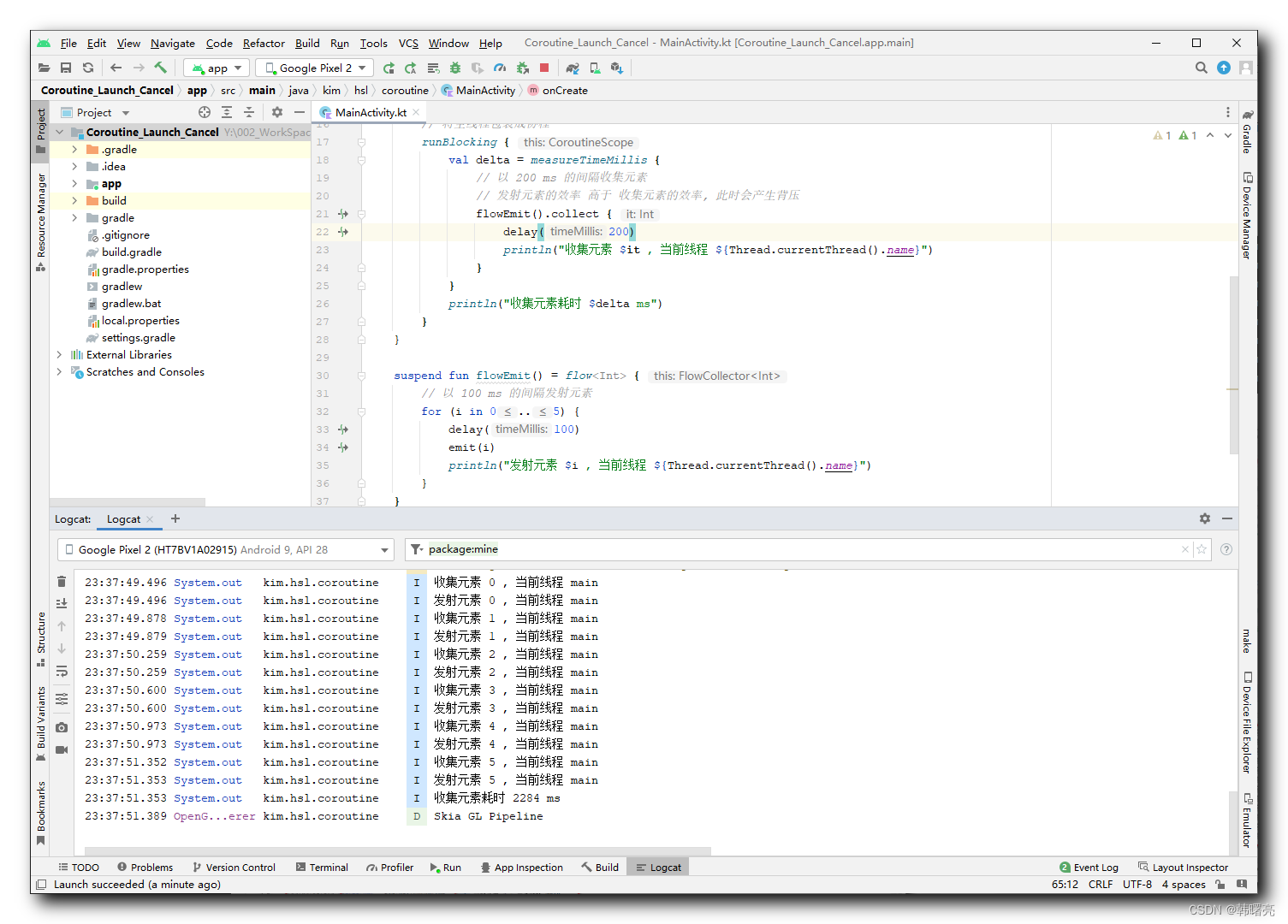The image size is (1288, 924).
Task: Take a screenshot of the device via camera icon
Action: [x=62, y=726]
